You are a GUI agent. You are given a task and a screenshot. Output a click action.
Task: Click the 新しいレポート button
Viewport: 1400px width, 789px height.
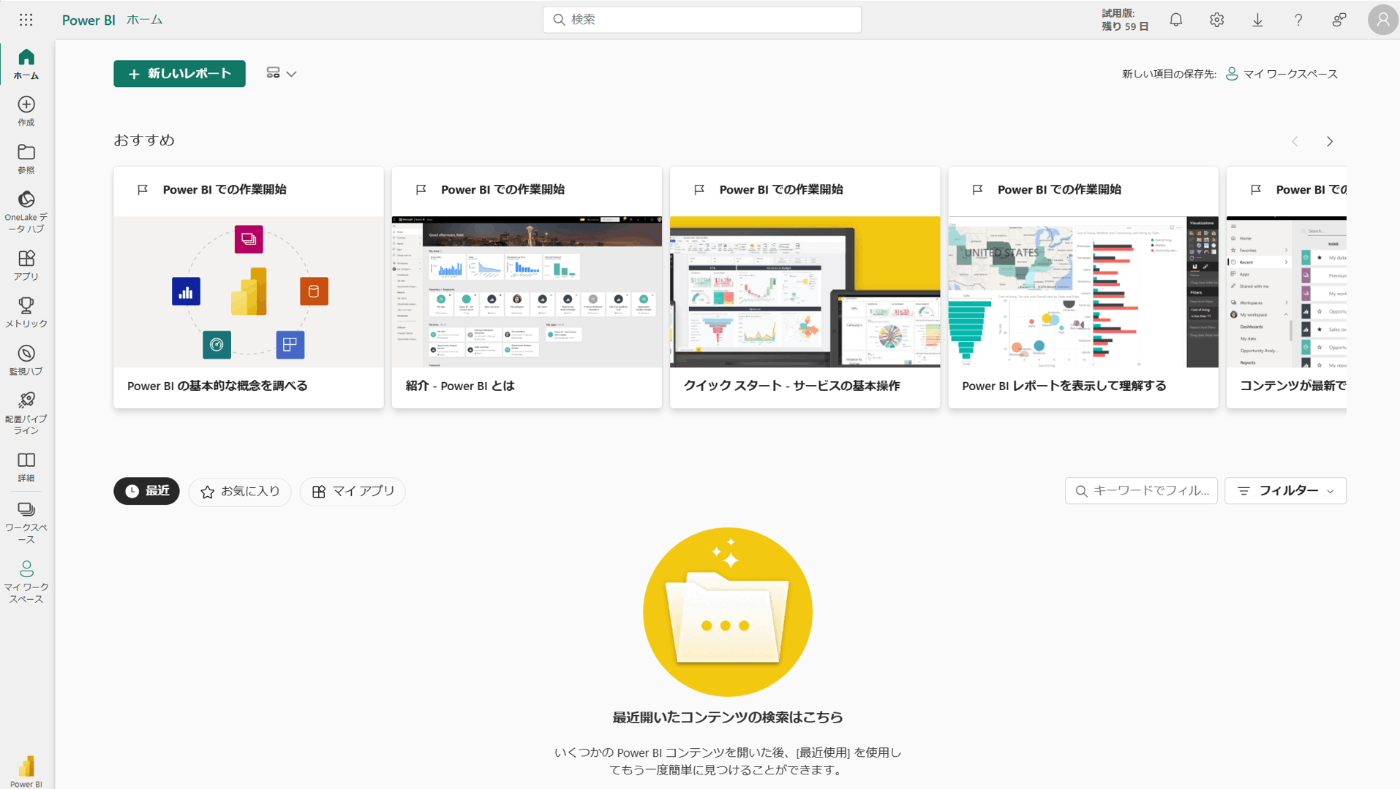tap(179, 73)
